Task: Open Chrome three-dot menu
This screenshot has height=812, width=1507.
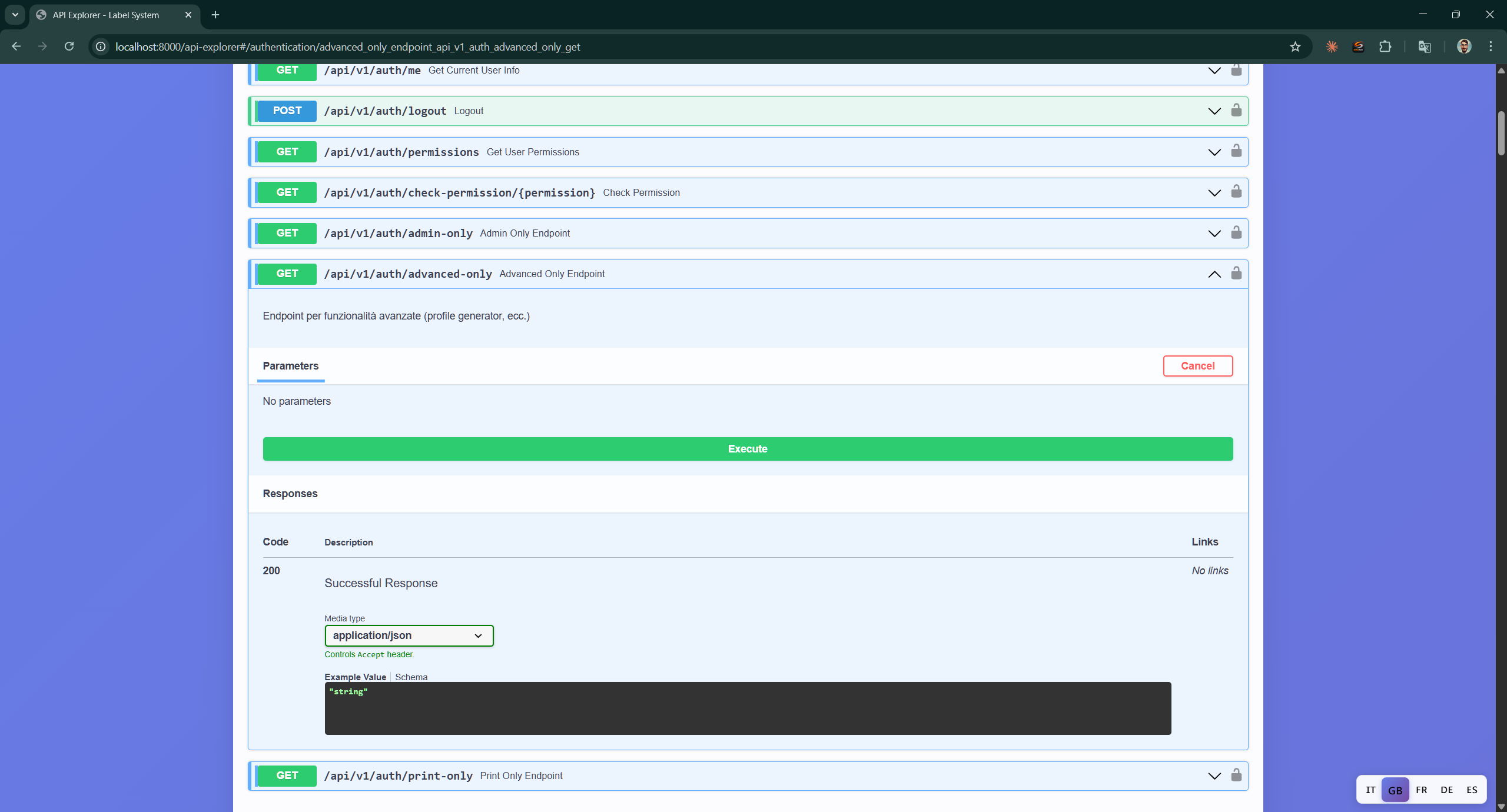Action: (1491, 46)
